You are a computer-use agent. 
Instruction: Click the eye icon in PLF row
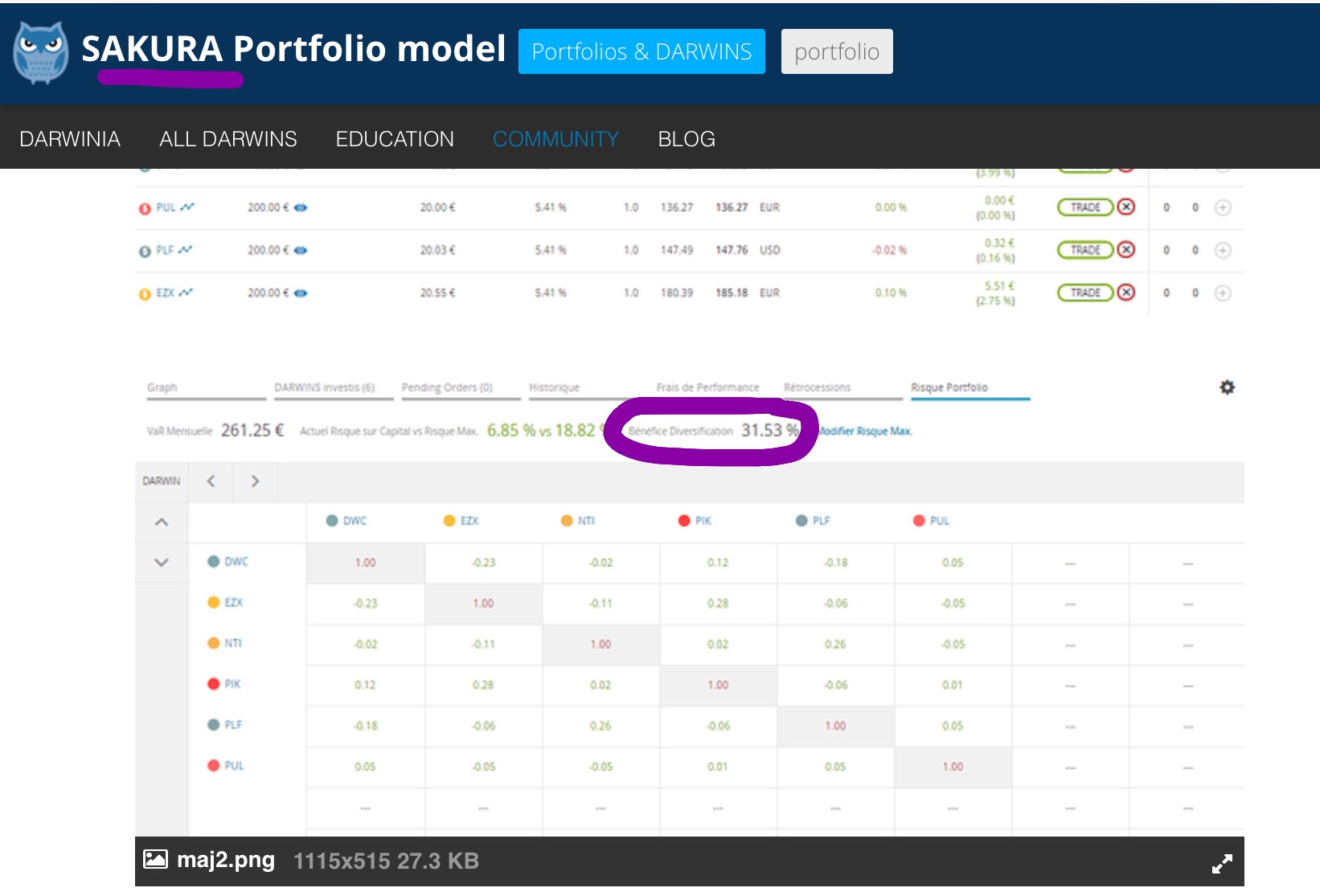click(x=301, y=250)
